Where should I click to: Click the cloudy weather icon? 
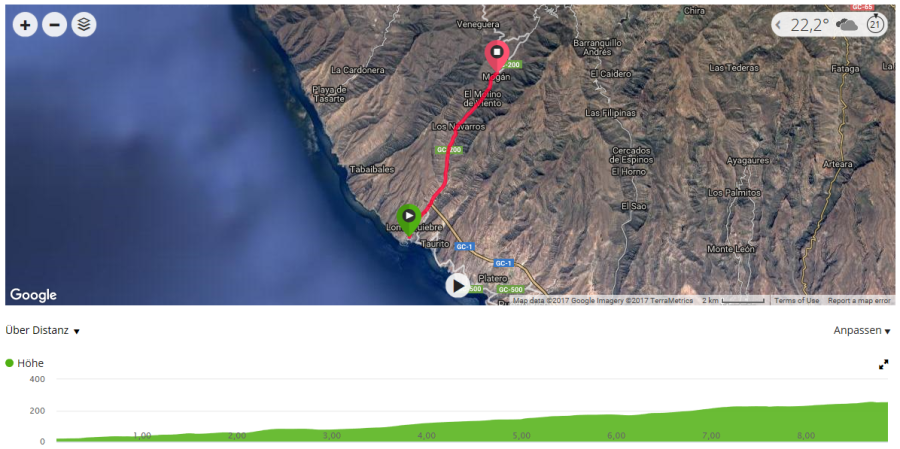click(x=847, y=25)
